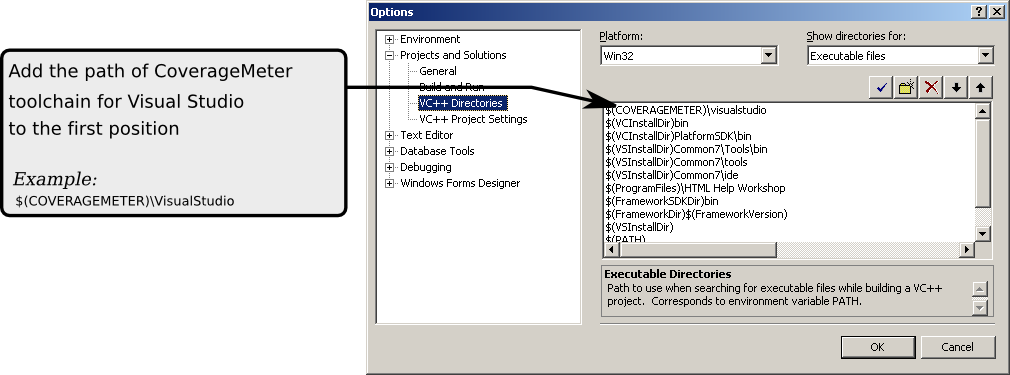Click directory list vertical scrollbar up arrow

click(x=982, y=111)
